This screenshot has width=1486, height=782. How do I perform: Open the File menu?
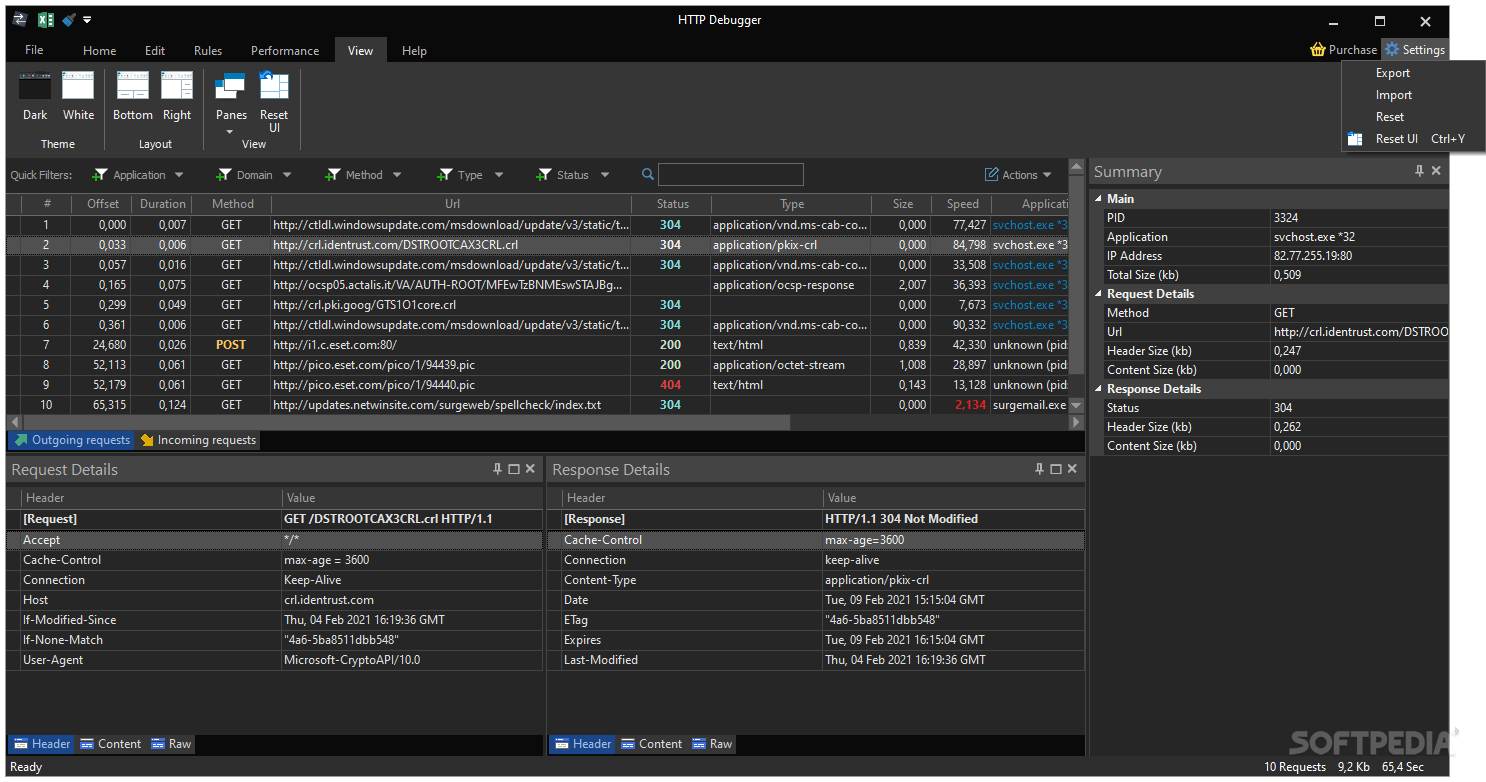click(34, 50)
